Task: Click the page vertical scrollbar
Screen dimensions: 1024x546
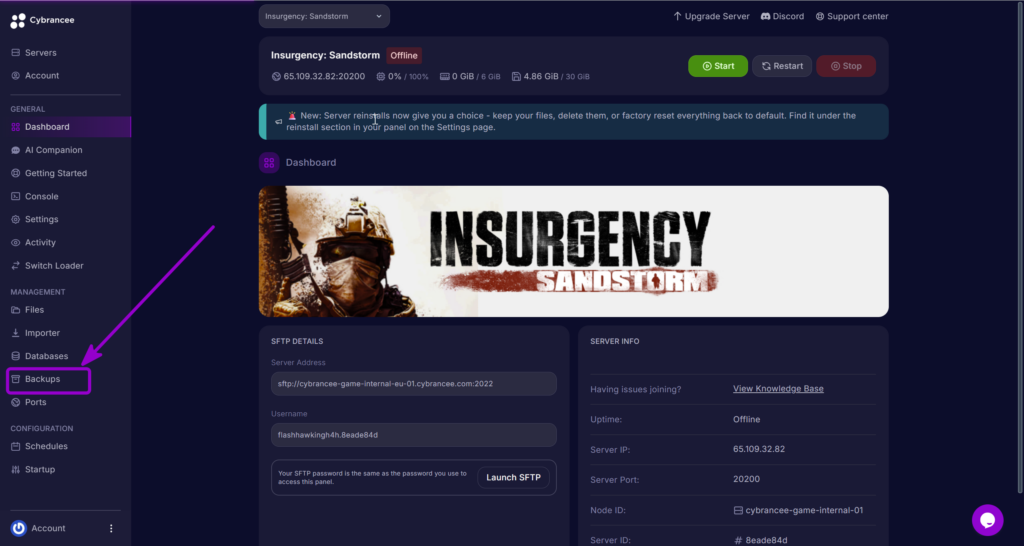Action: 1021,248
